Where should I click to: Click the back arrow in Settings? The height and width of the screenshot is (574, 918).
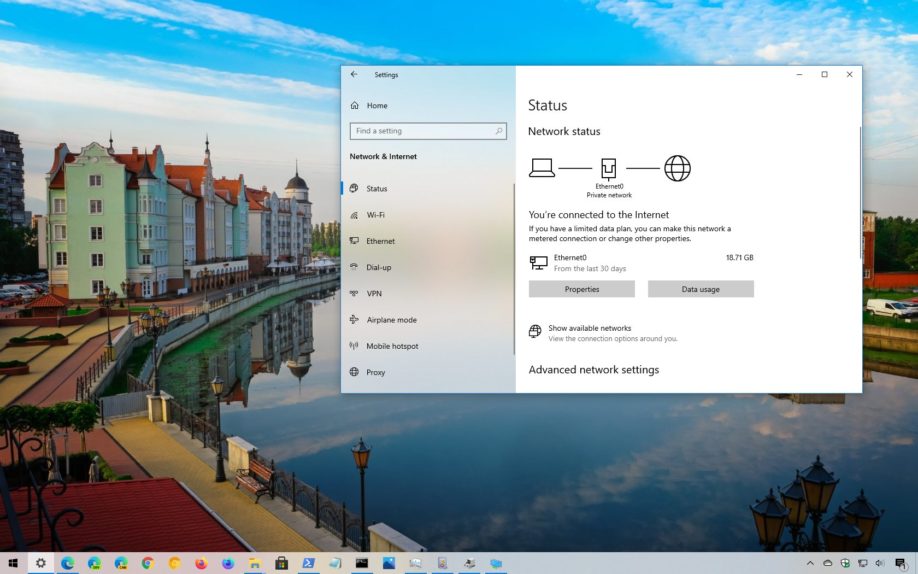[354, 74]
